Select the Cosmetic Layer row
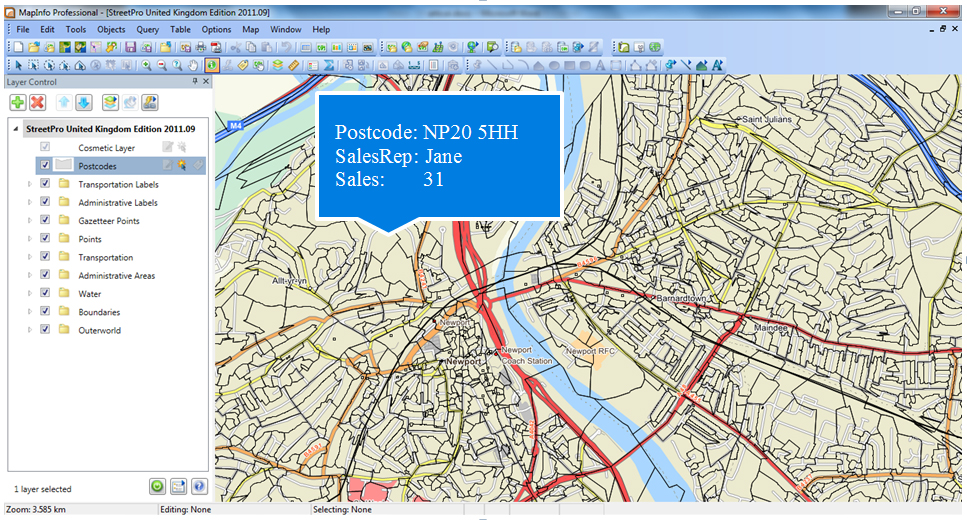 point(121,147)
